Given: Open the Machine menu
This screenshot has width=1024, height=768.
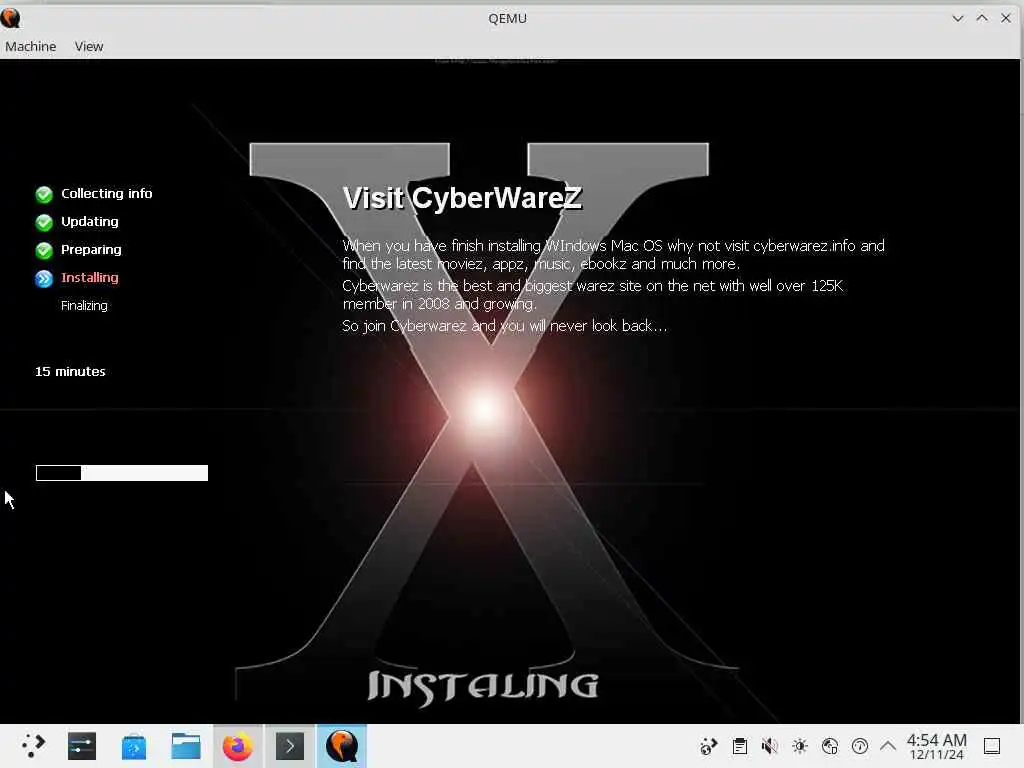Looking at the screenshot, I should pyautogui.click(x=31, y=46).
